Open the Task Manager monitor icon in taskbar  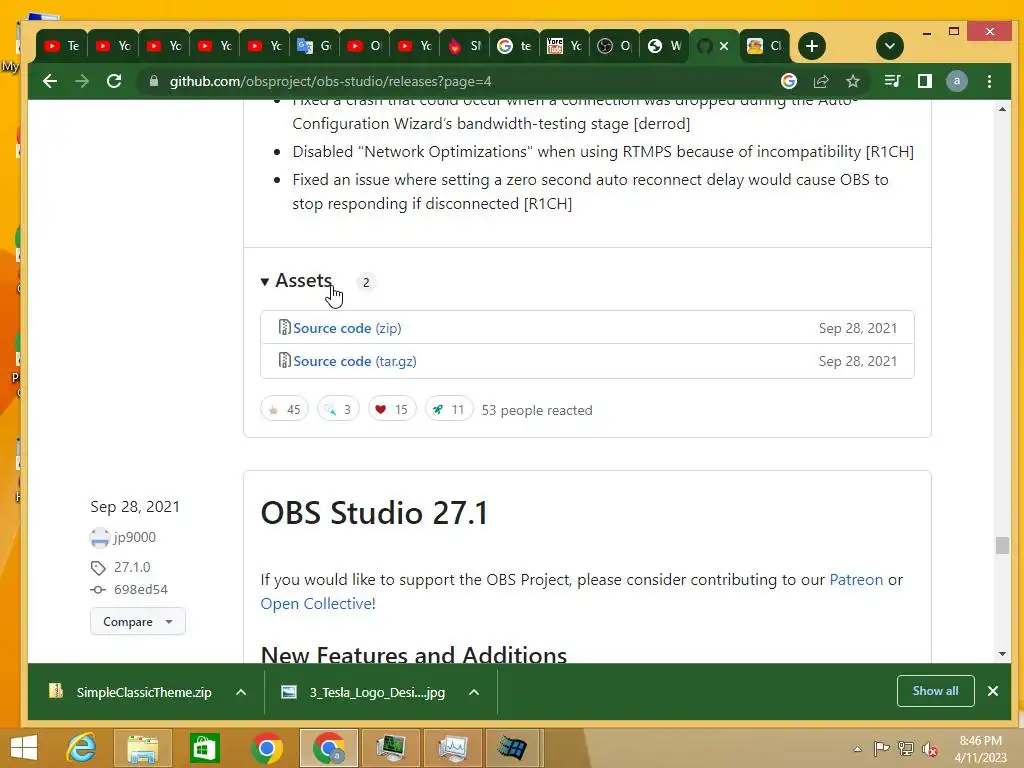[391, 748]
